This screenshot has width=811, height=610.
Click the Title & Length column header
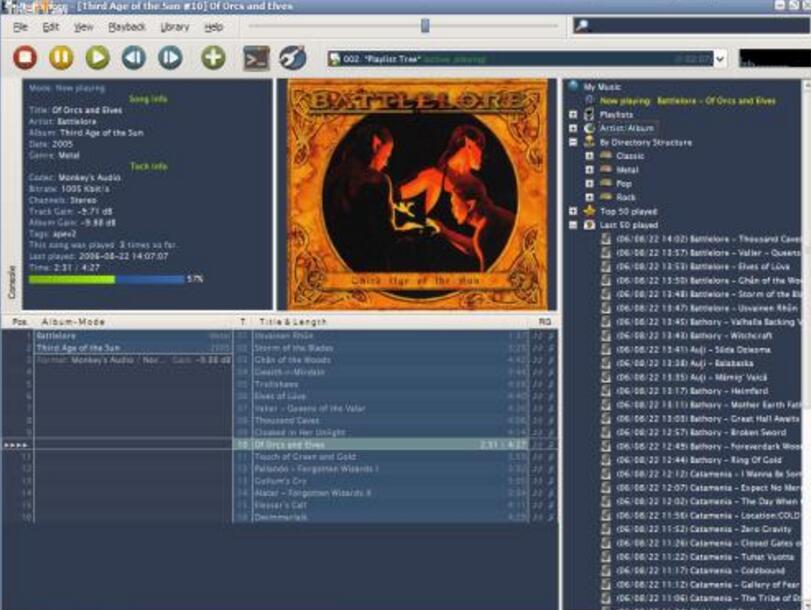[x=391, y=322]
